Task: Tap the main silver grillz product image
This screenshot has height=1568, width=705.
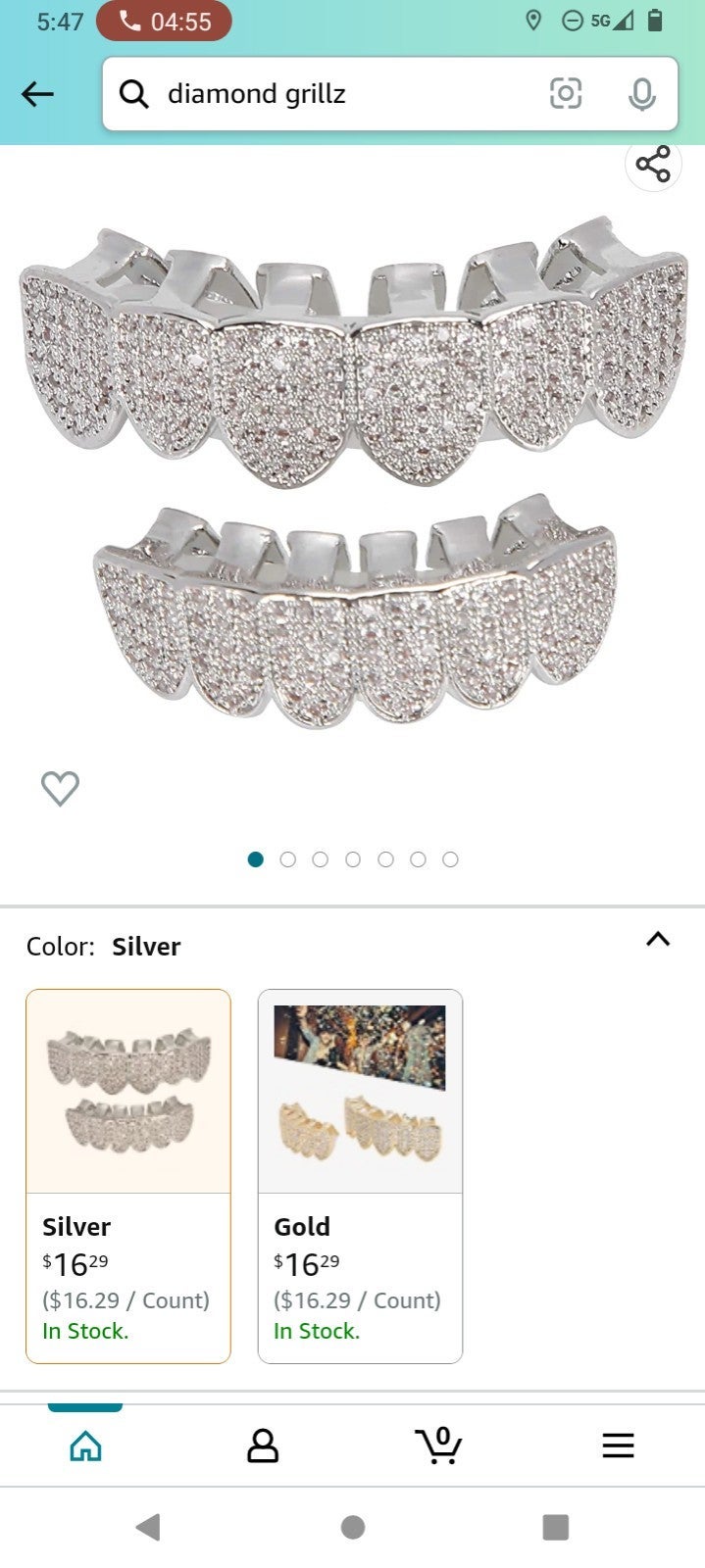Action: (353, 475)
